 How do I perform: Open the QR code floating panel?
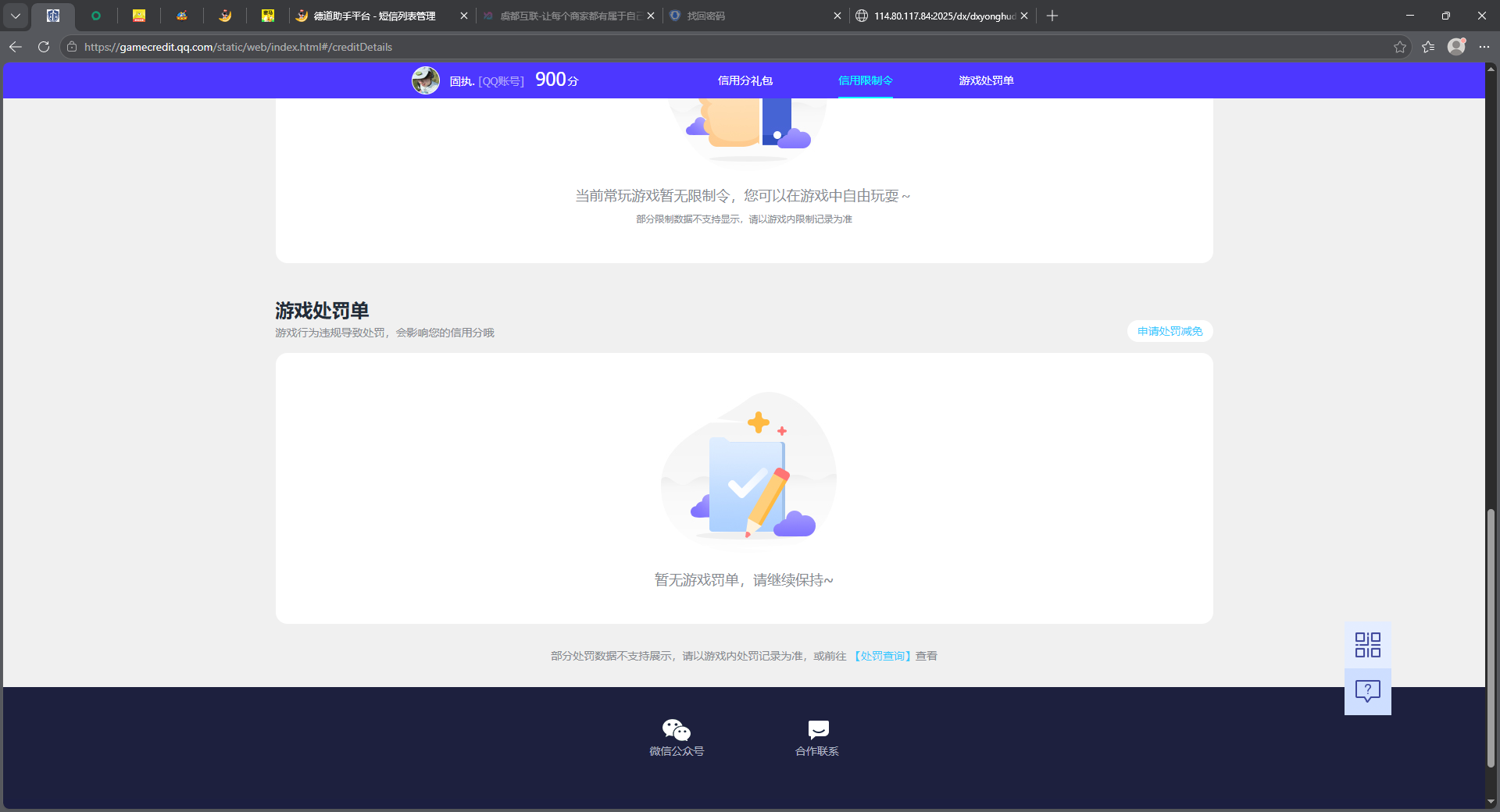pyautogui.click(x=1366, y=644)
